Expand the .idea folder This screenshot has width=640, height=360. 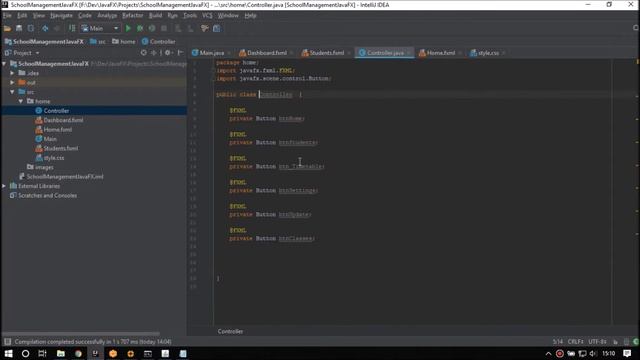12,73
